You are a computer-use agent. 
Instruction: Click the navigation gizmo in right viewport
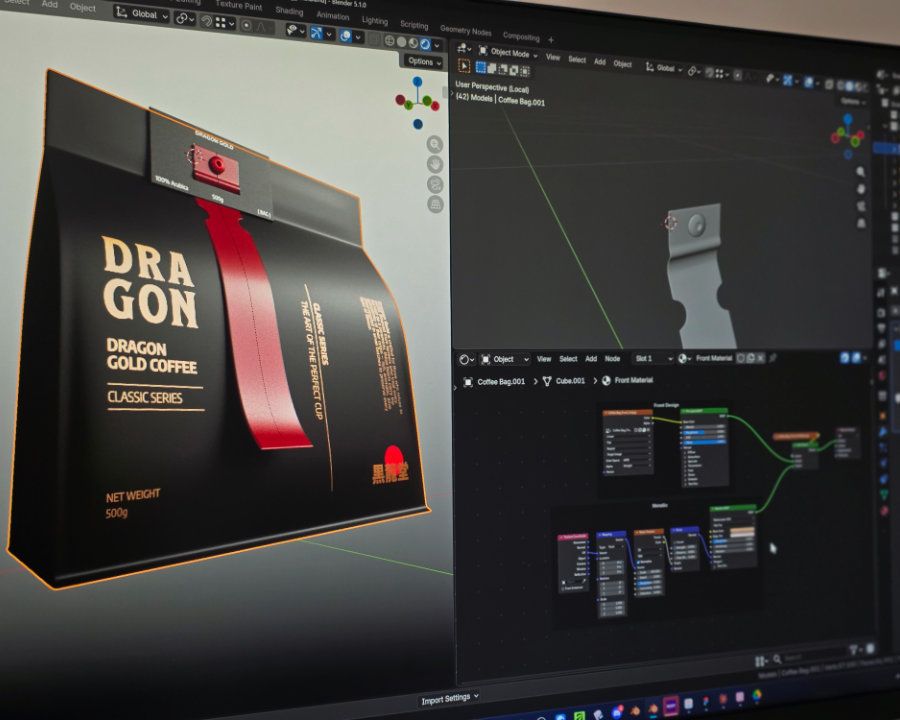[848, 136]
